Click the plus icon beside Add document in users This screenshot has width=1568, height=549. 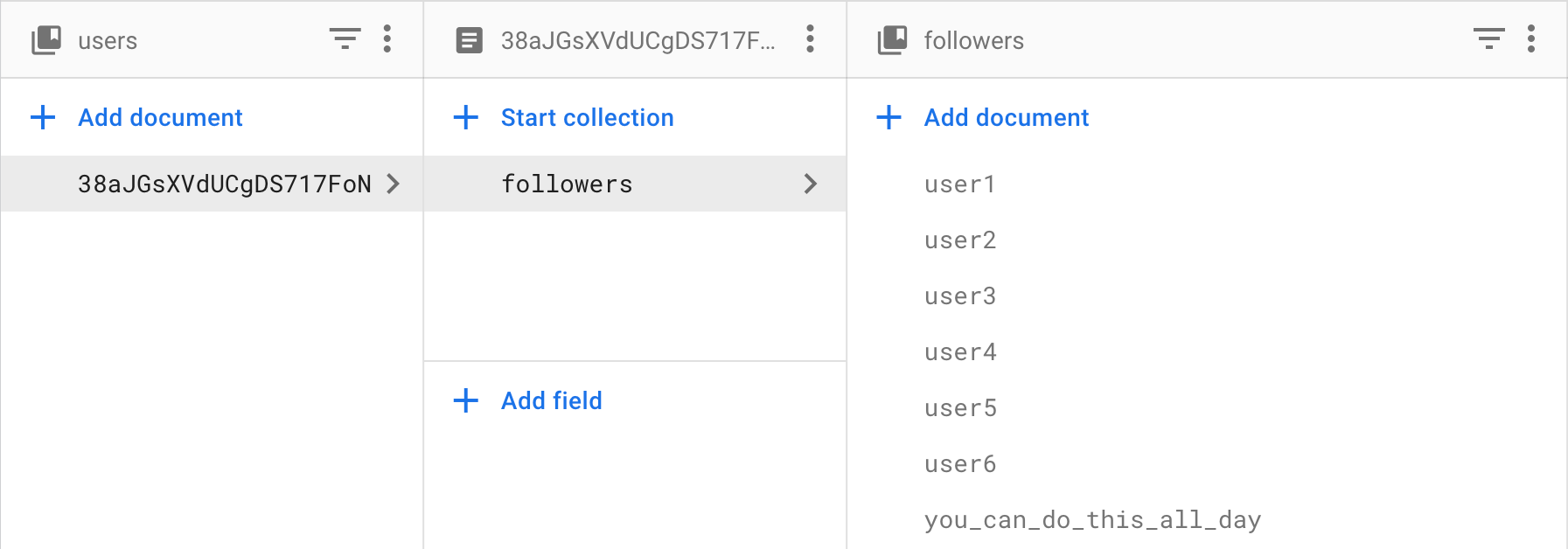pyautogui.click(x=42, y=116)
